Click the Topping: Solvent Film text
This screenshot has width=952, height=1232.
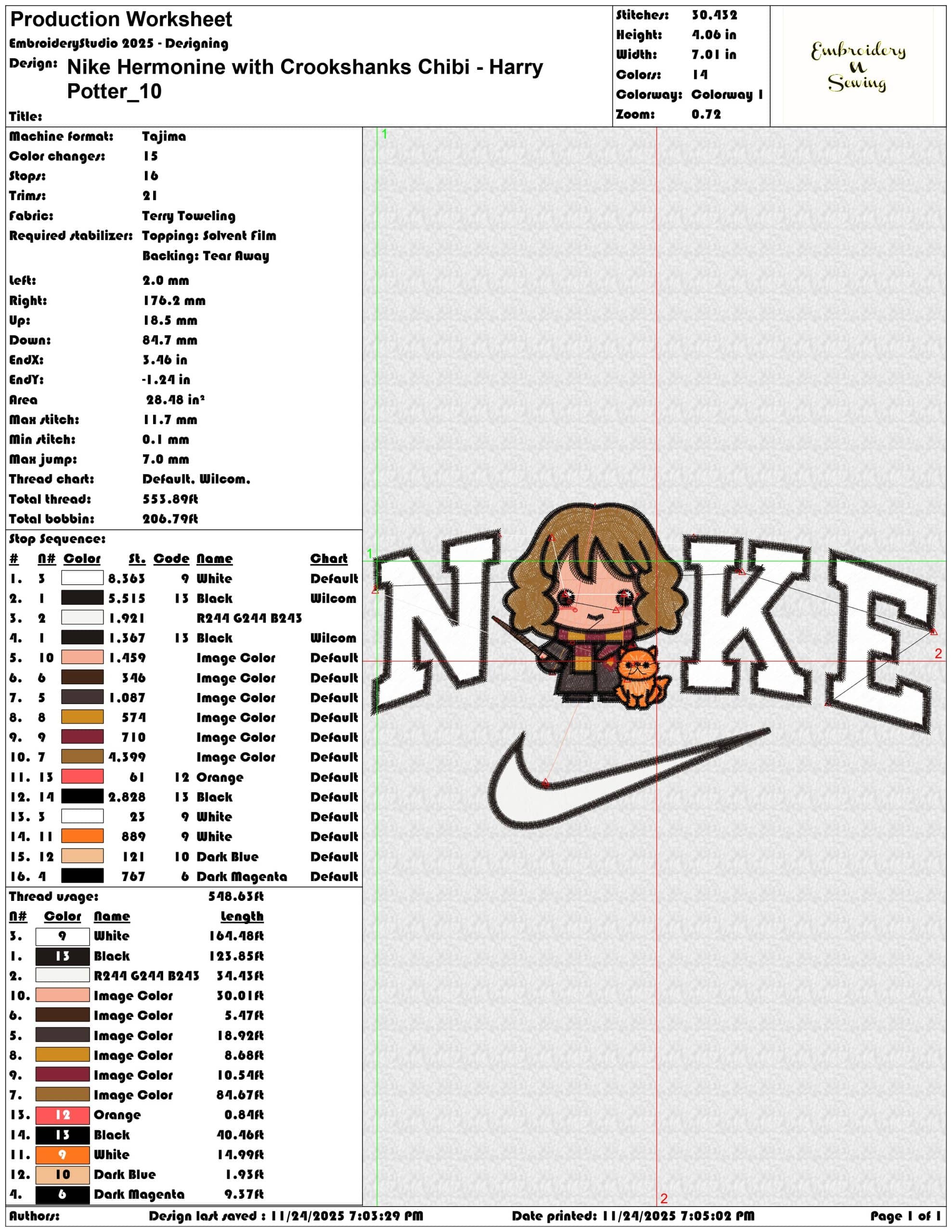point(209,236)
